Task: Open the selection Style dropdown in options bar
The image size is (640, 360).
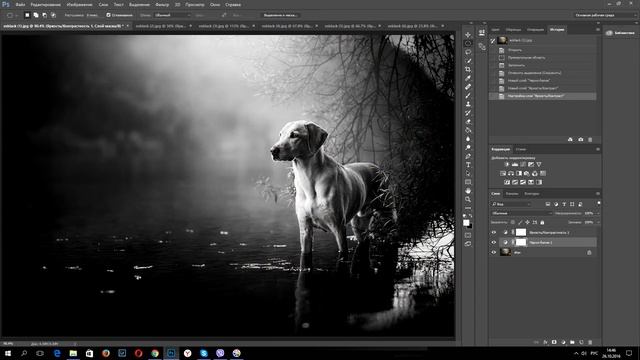Action: click(x=172, y=15)
